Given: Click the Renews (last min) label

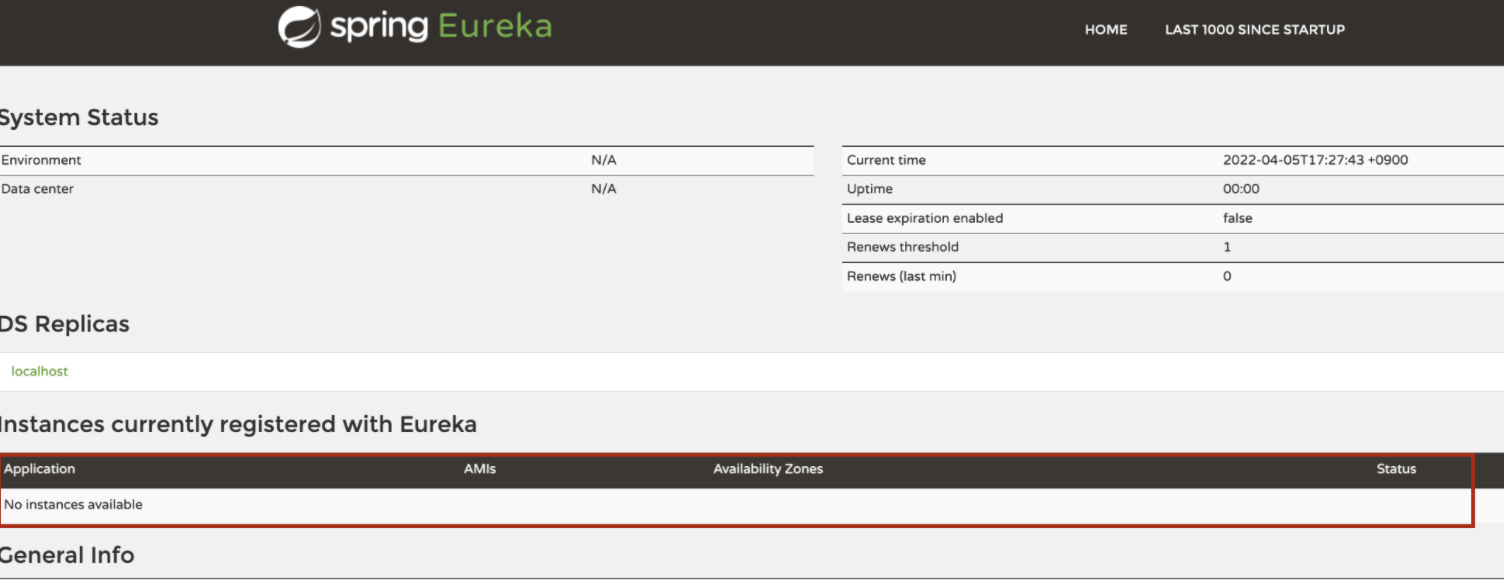Looking at the screenshot, I should tap(901, 276).
